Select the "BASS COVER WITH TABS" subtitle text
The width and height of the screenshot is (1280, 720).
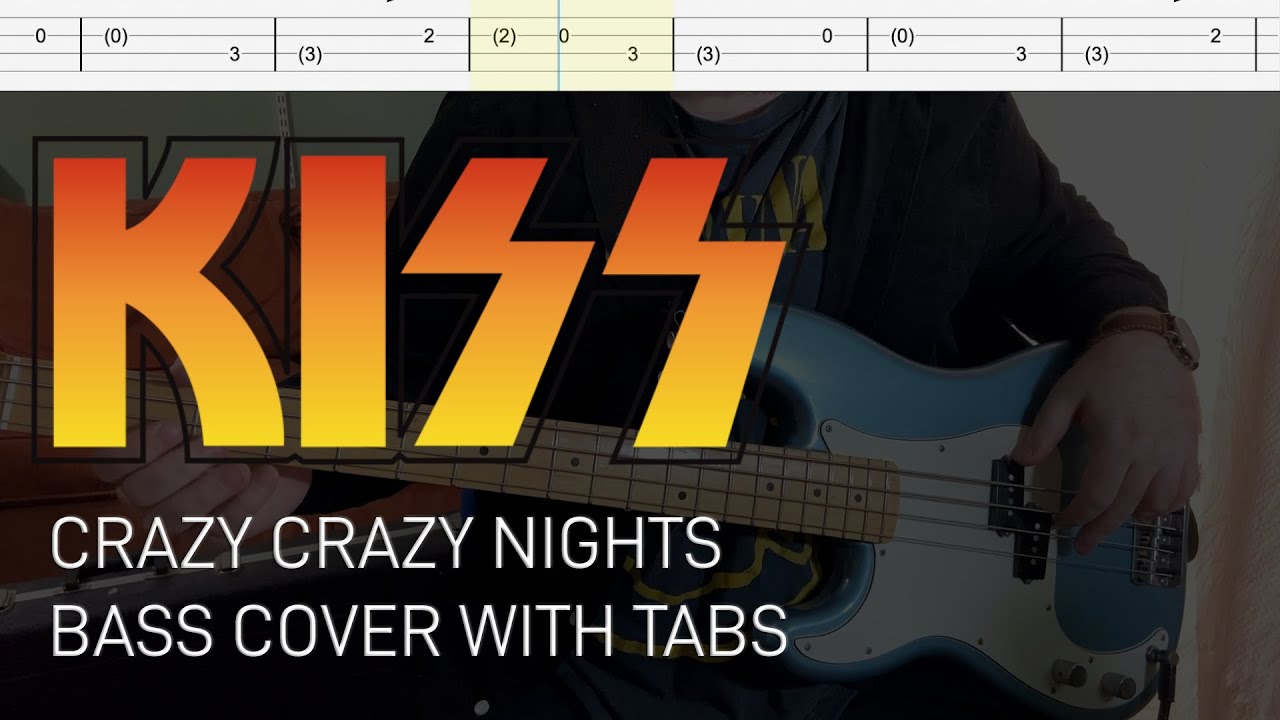419,630
